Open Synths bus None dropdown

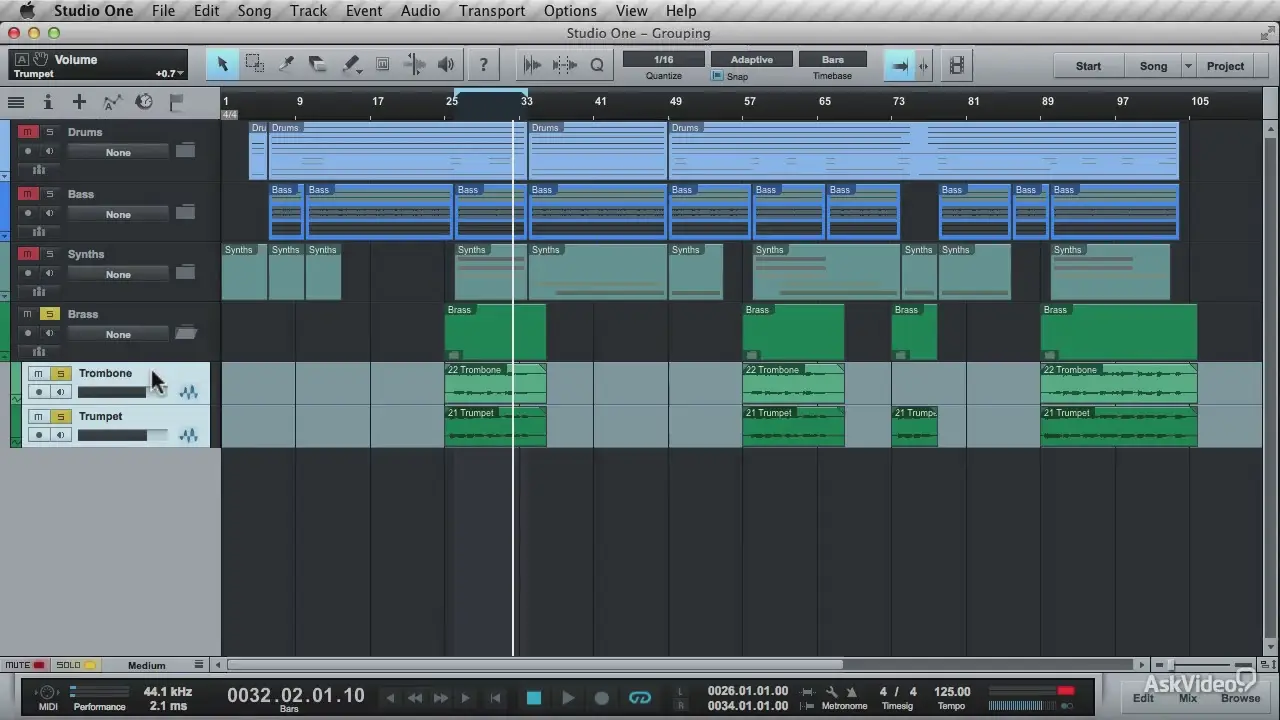[118, 274]
